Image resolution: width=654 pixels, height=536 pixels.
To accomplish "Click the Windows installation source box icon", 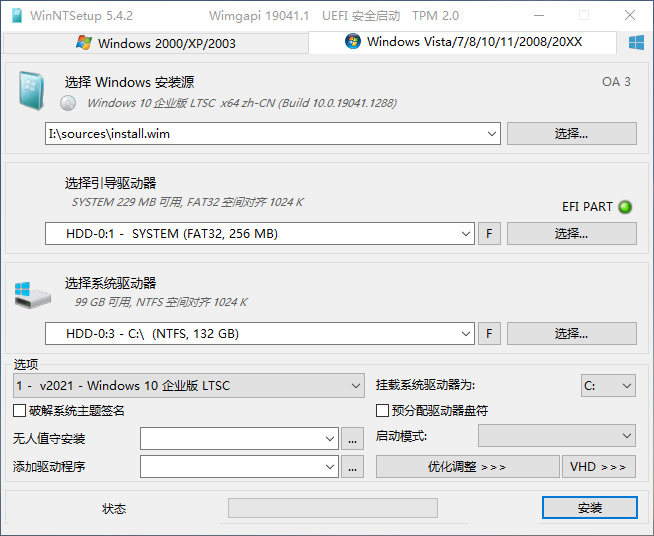I will pos(30,91).
